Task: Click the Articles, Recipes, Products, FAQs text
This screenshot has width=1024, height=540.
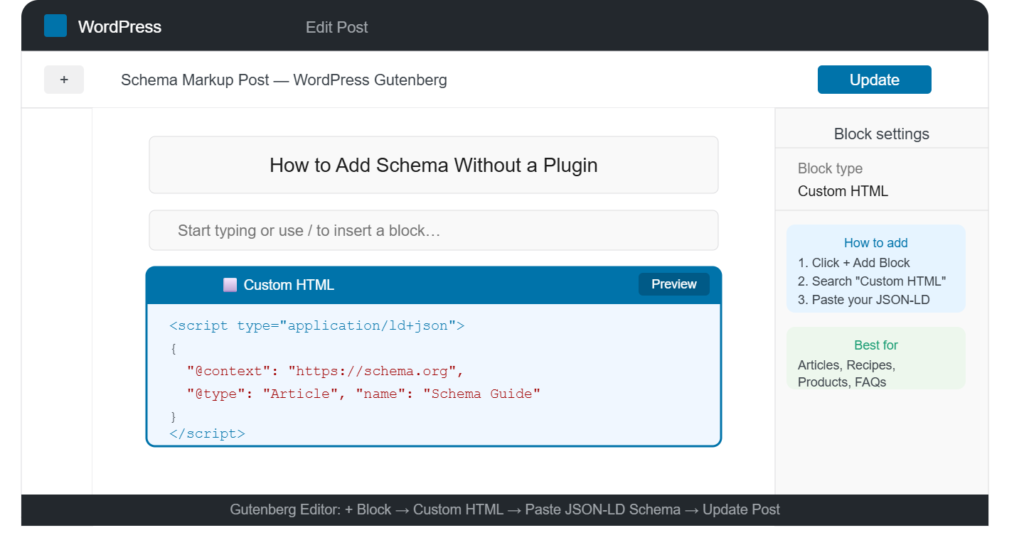Action: coord(846,373)
